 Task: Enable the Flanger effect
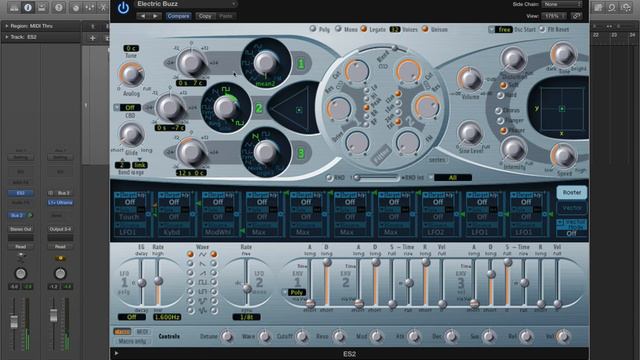(500, 120)
